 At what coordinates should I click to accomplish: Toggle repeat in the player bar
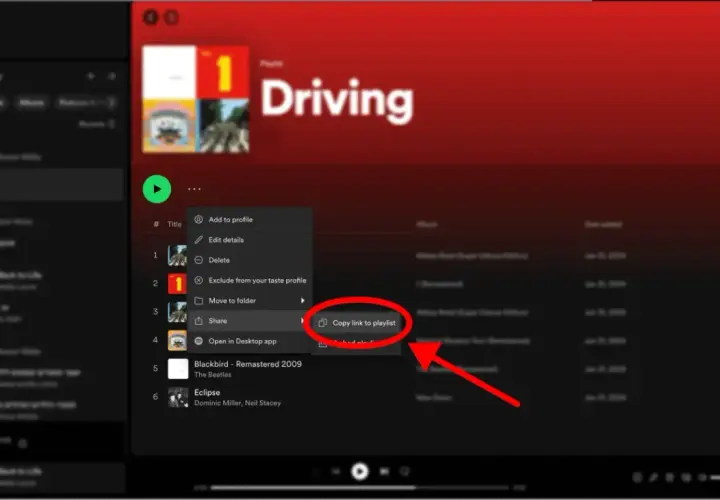405,472
